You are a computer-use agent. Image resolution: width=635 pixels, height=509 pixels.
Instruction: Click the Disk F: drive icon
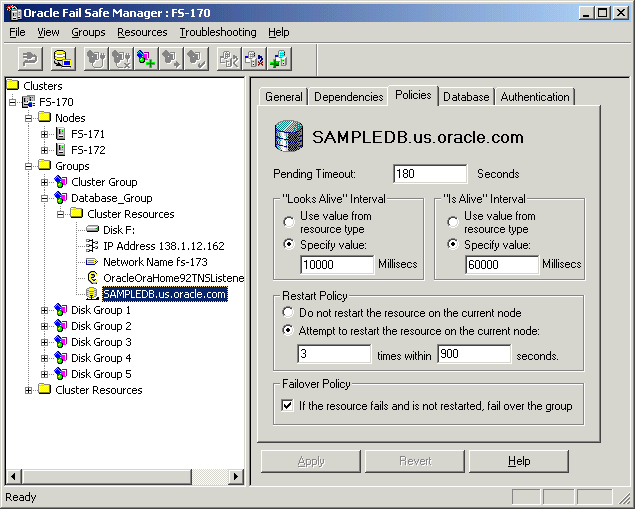[92, 230]
